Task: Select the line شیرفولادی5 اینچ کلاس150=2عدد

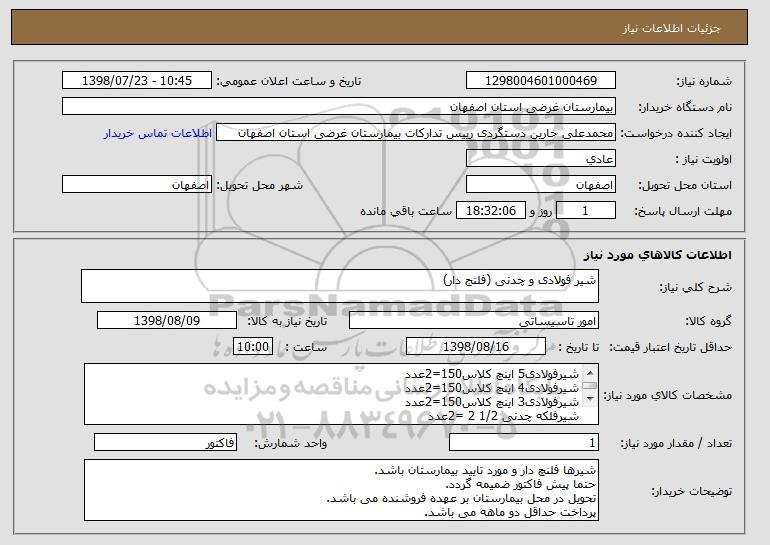Action: coord(492,374)
